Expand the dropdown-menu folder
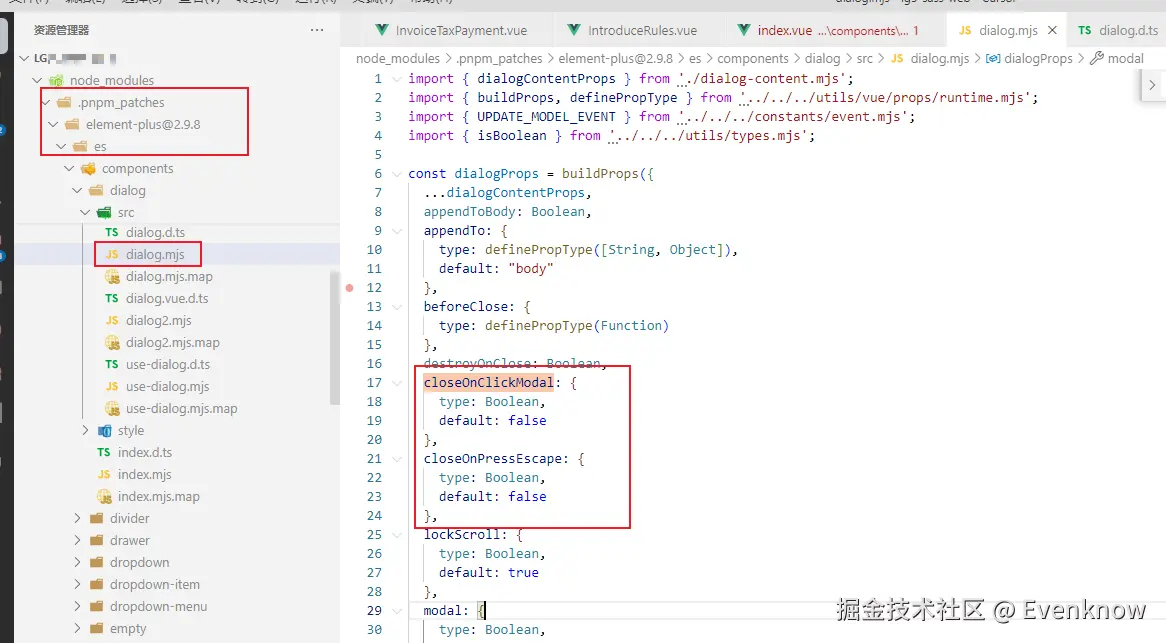This screenshot has width=1166, height=643. click(x=158, y=607)
